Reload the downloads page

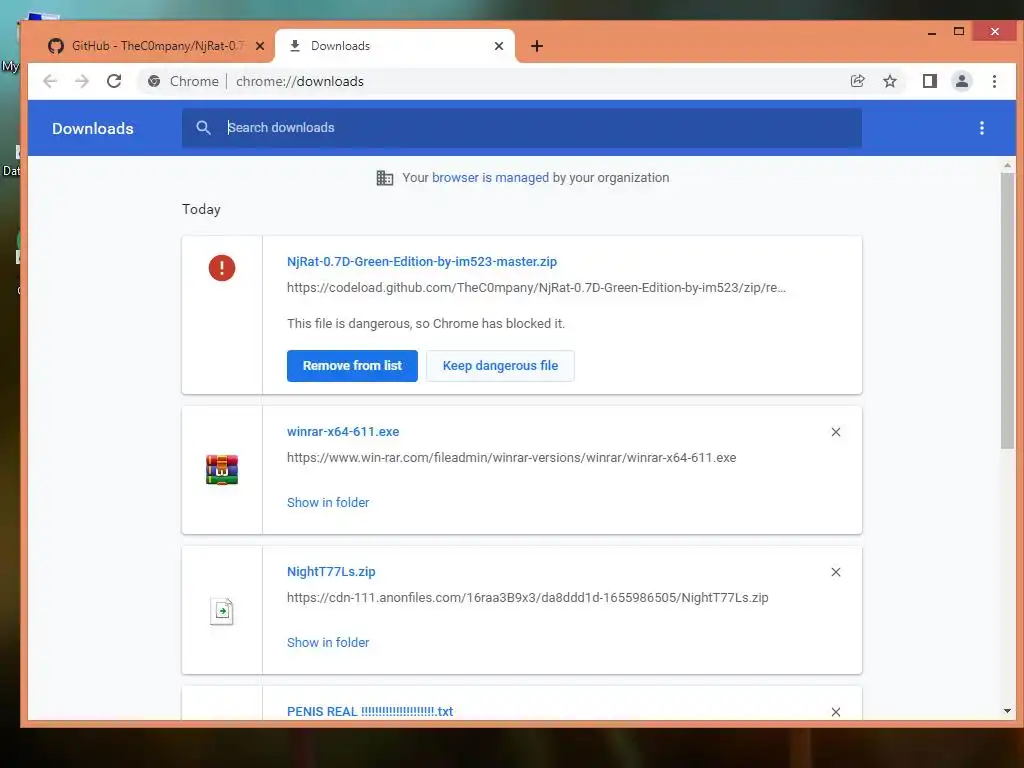(114, 81)
